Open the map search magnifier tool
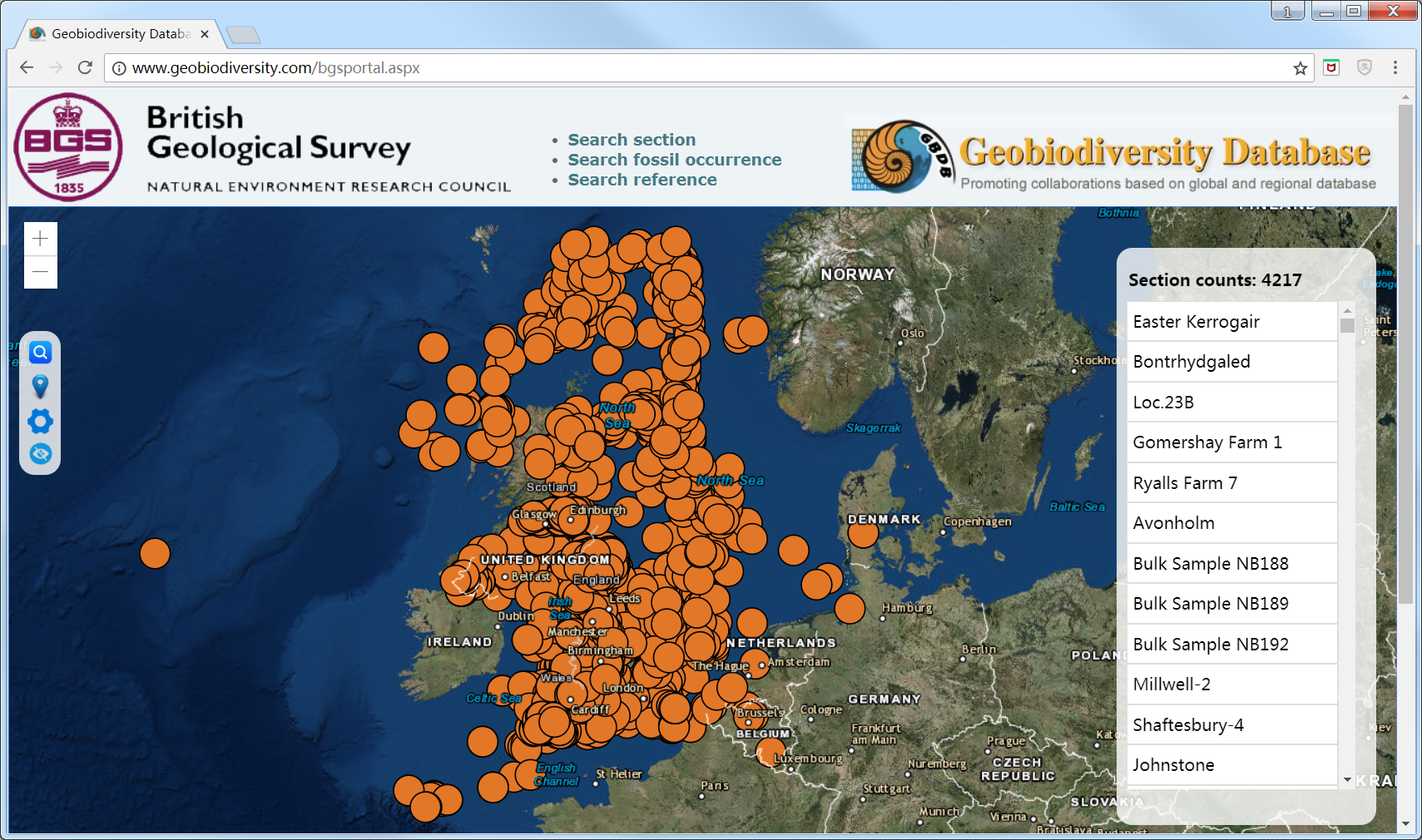This screenshot has height=840, width=1422. point(40,353)
